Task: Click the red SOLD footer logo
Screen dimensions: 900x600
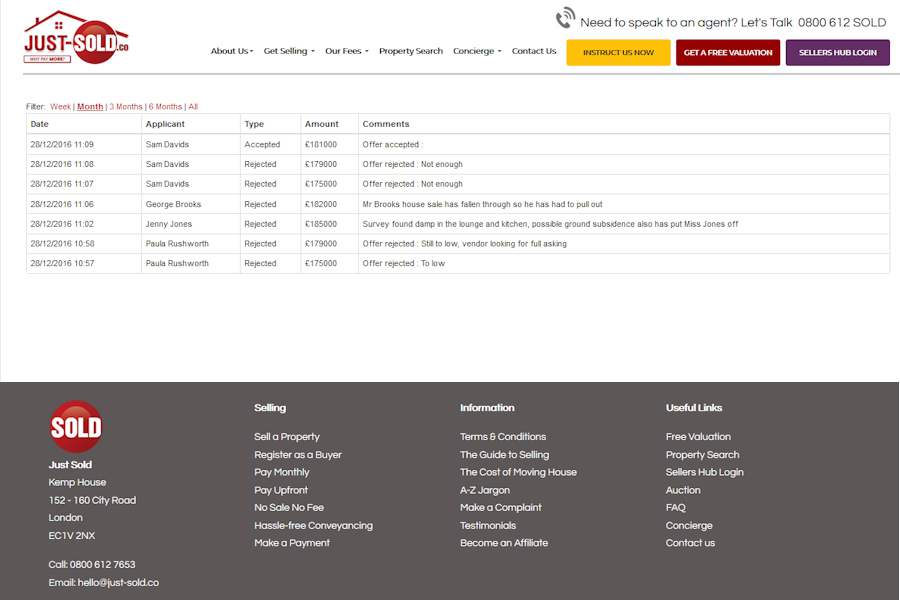Action: tap(76, 427)
